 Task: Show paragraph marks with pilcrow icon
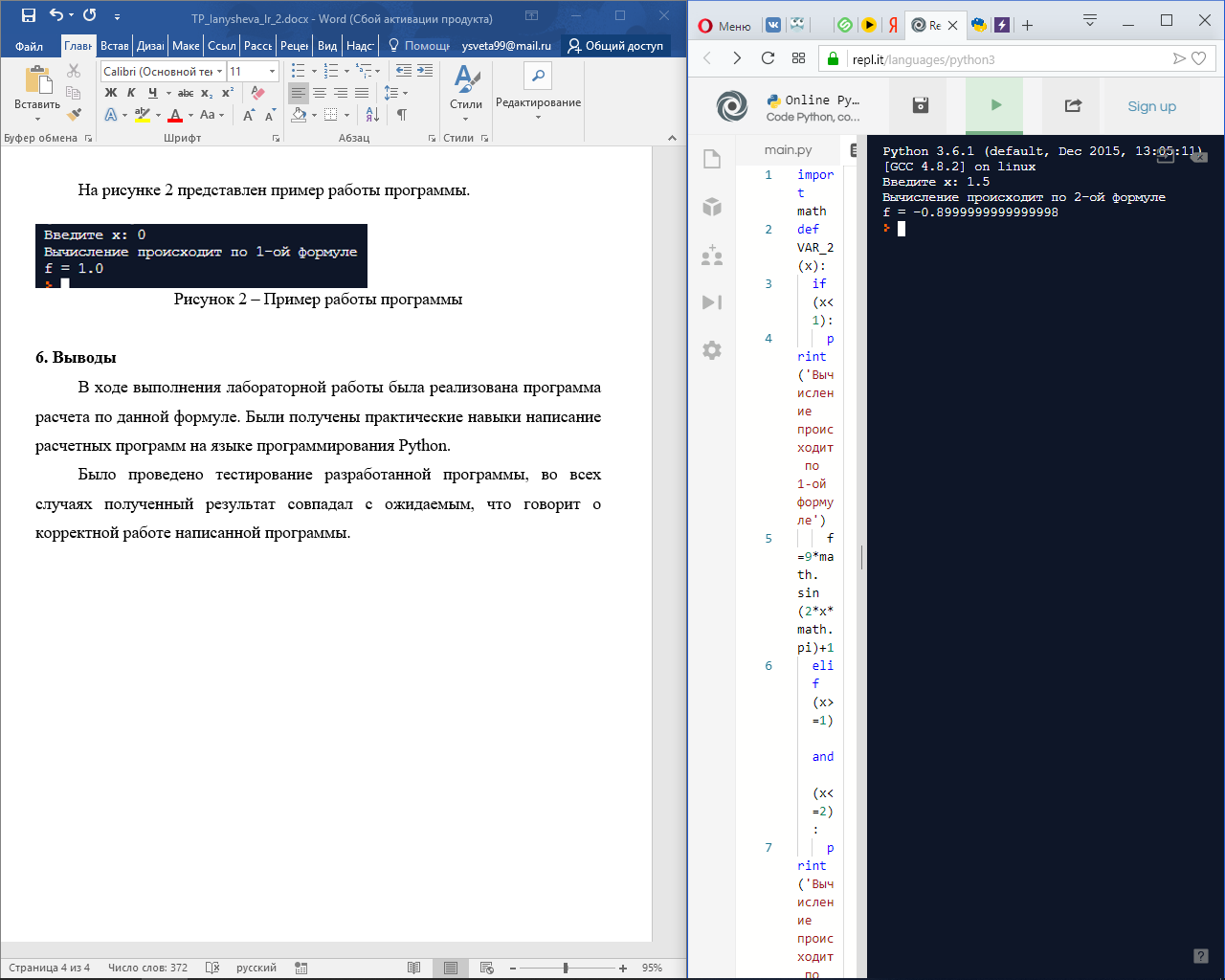click(402, 115)
